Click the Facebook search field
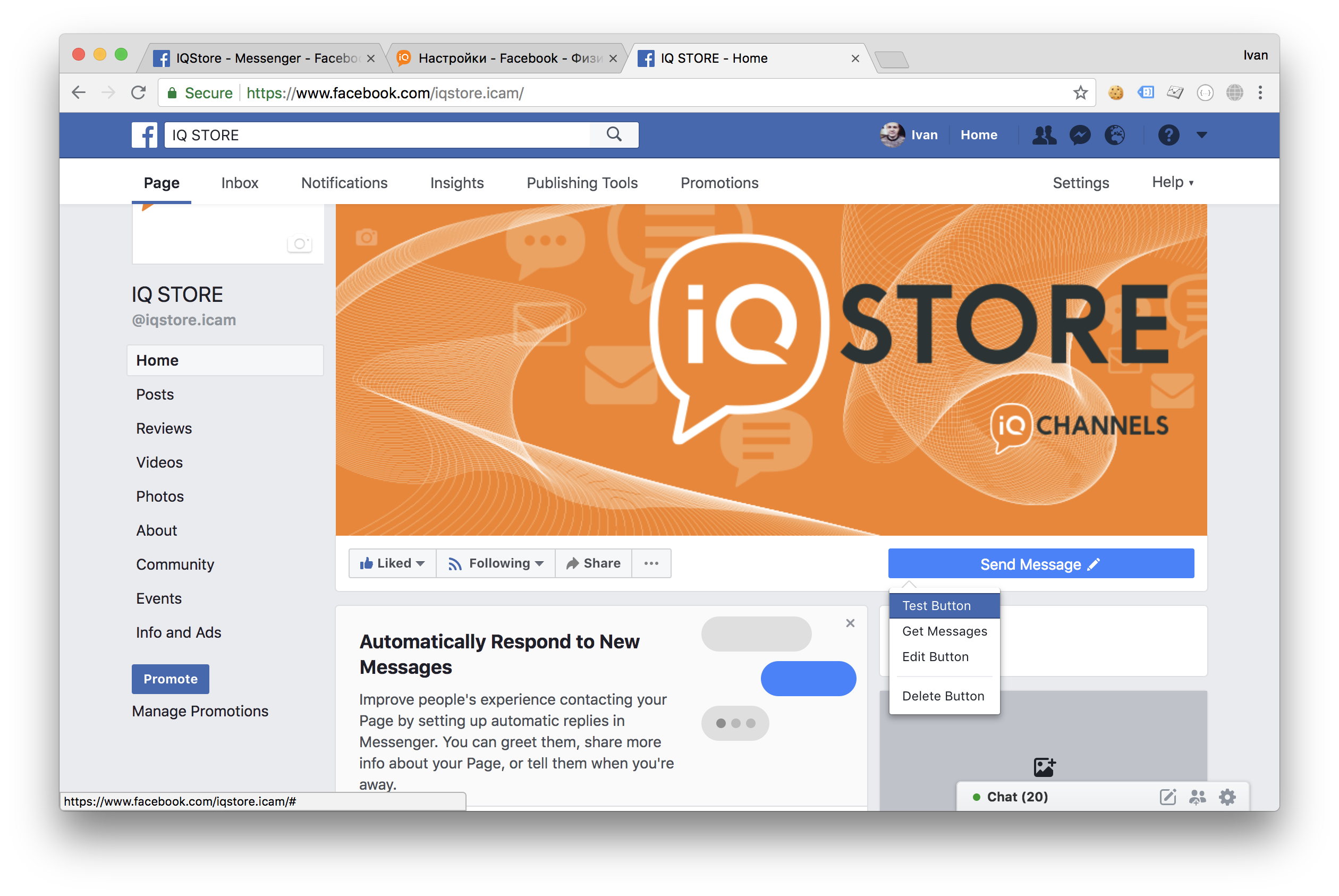Viewport: 1339px width, 896px height. coord(377,136)
